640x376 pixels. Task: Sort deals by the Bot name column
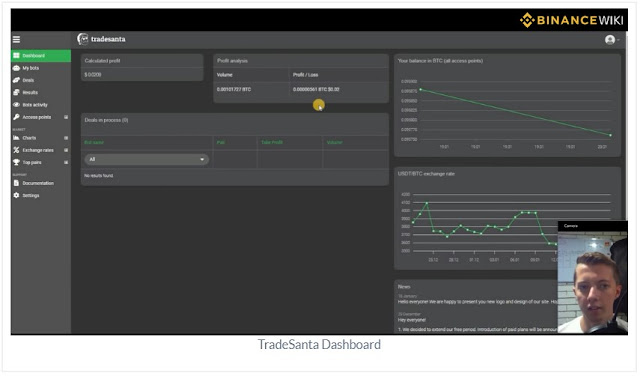tap(94, 142)
